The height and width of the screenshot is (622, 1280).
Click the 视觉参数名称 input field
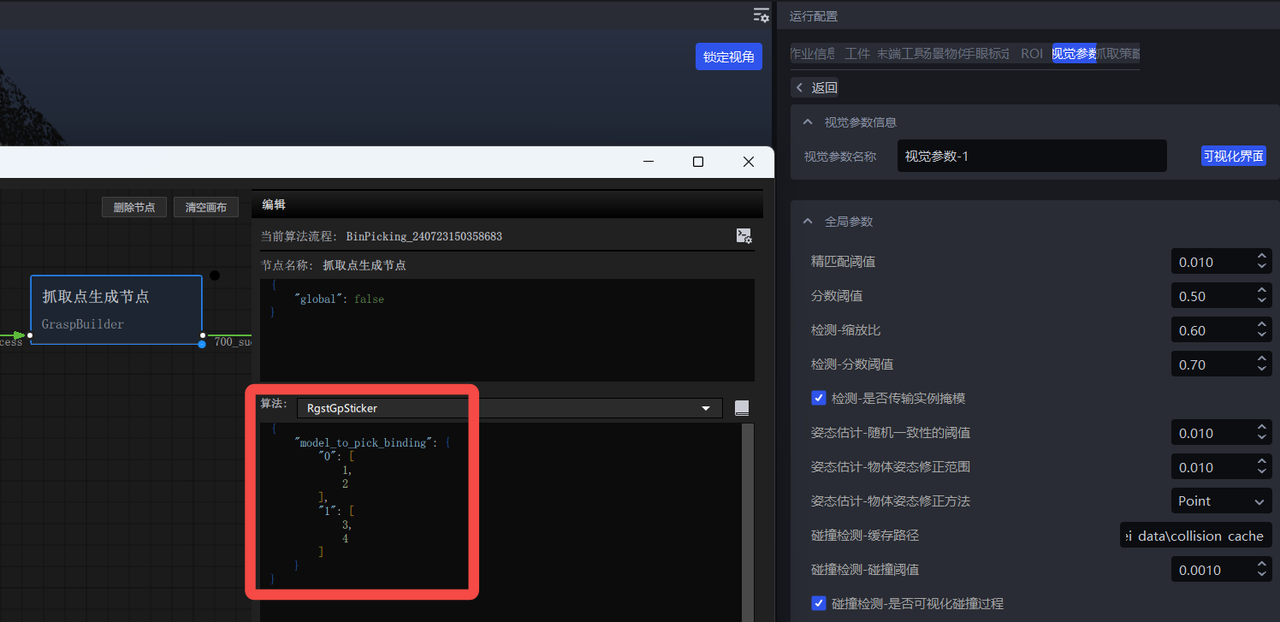point(1031,156)
